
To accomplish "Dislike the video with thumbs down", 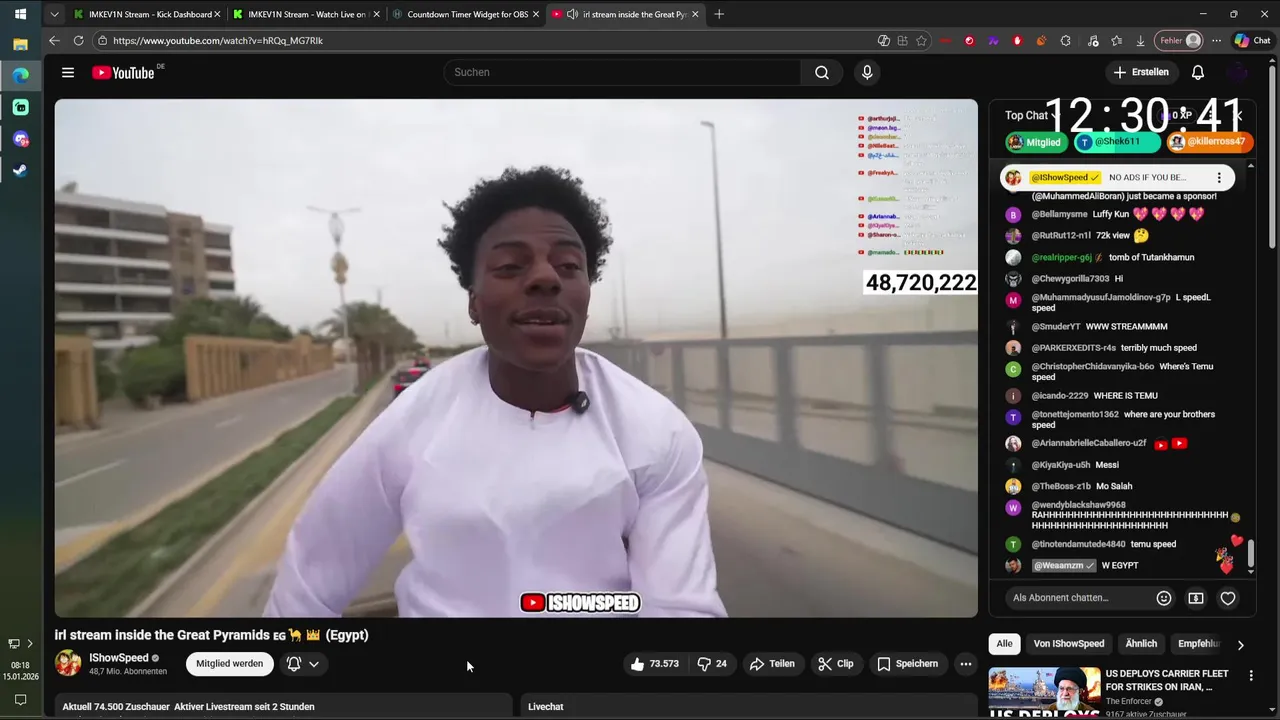I will 712,664.
